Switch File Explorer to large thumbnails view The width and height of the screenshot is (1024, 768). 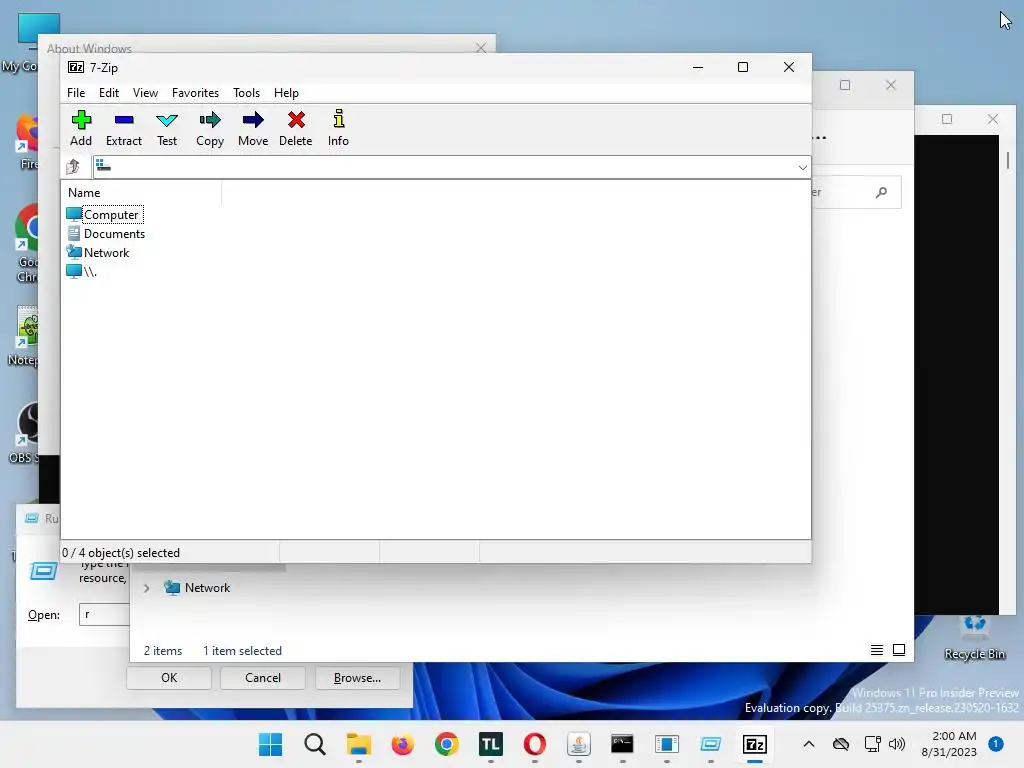[899, 650]
